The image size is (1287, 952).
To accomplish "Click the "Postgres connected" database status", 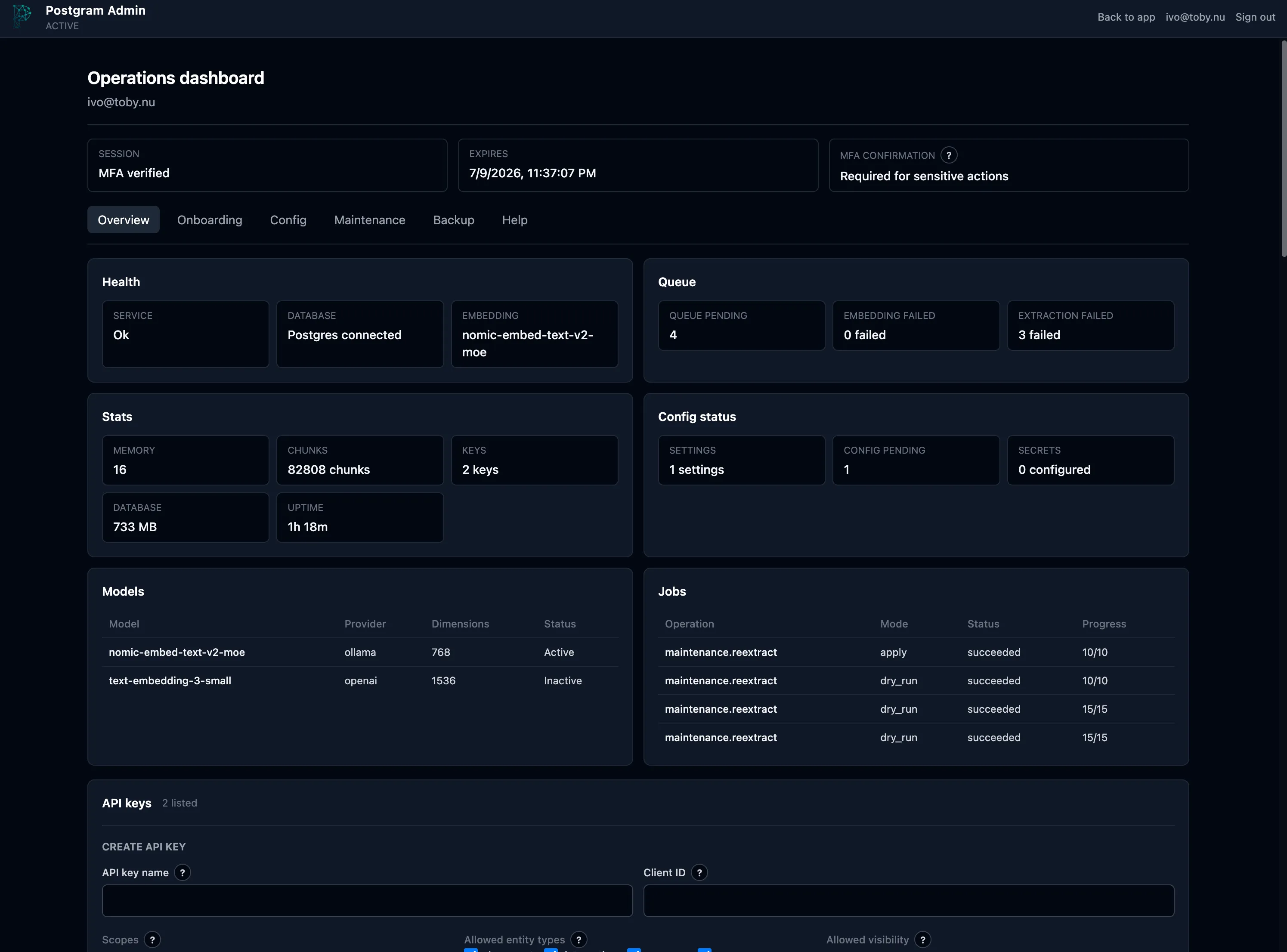I will click(x=344, y=335).
